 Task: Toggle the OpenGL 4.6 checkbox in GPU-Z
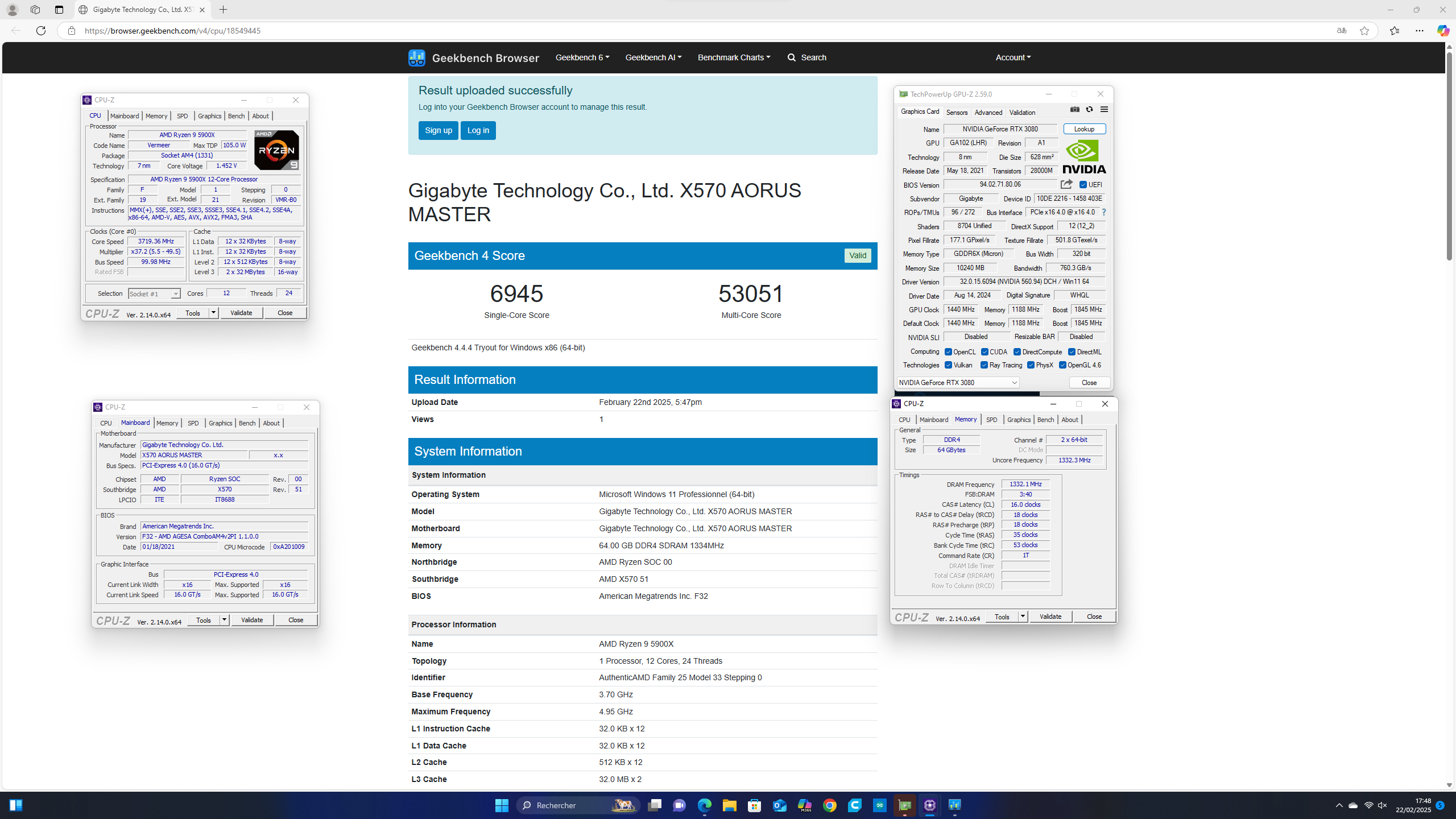click(1062, 365)
